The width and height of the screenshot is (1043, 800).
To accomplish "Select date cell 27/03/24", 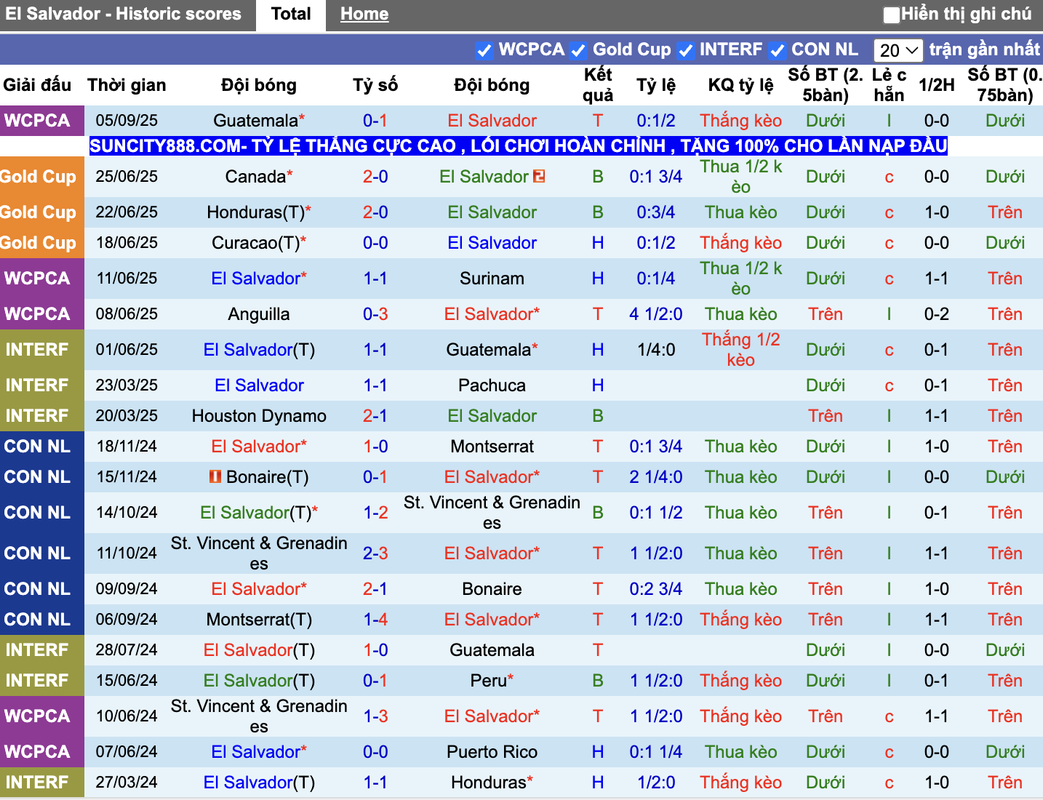I will 126,783.
